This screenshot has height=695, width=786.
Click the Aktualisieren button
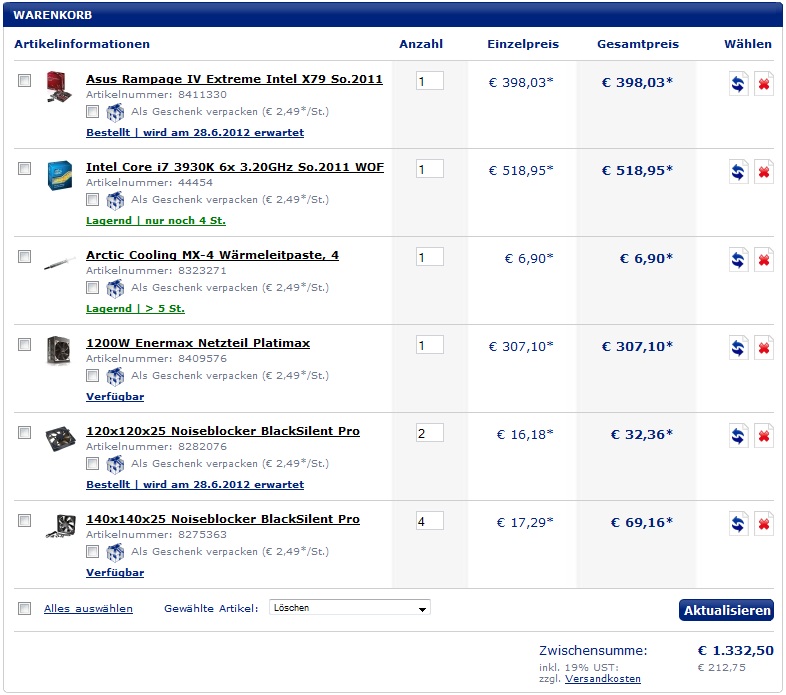click(726, 610)
